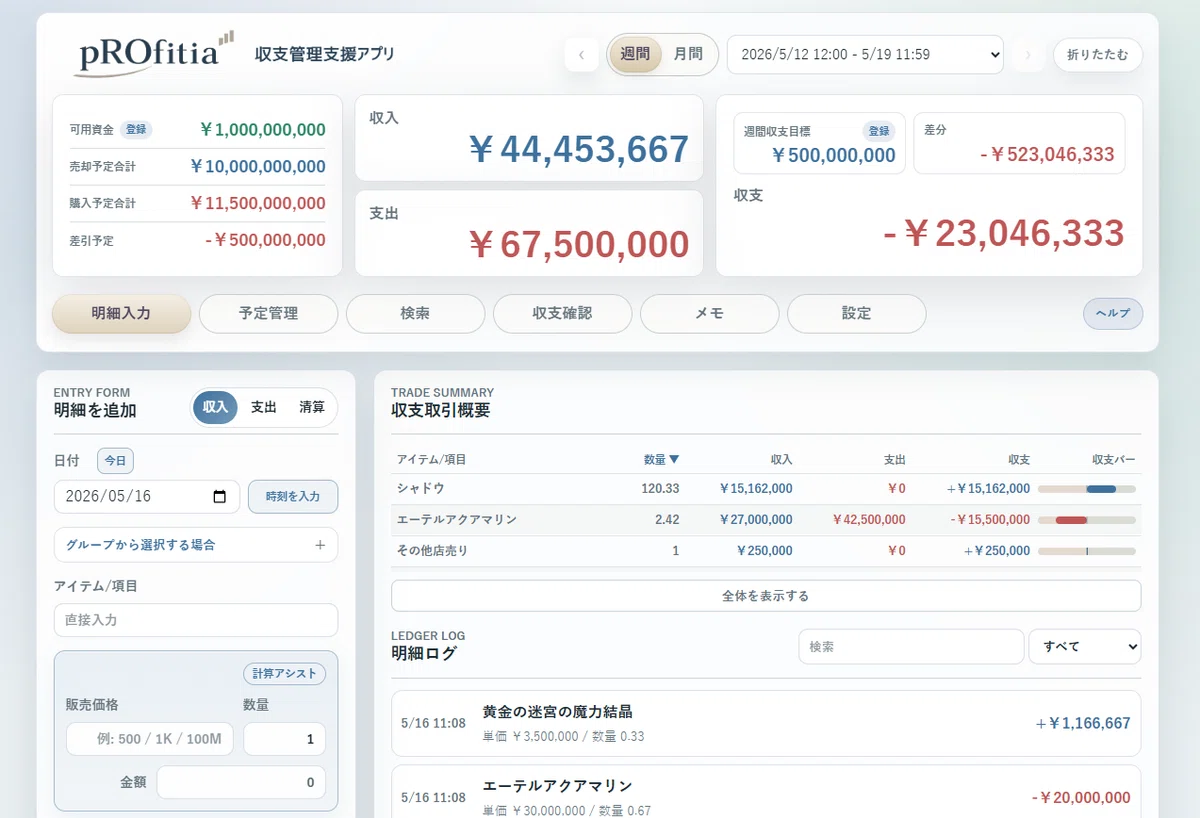The image size is (1200, 818).
Task: Click ￥42,500,000 expense cell
Action: pos(869,520)
